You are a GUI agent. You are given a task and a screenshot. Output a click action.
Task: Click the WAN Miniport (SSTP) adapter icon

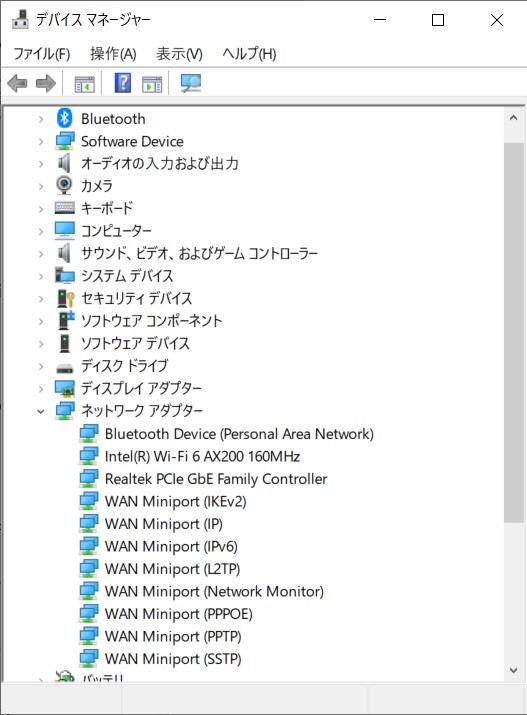coord(88,658)
